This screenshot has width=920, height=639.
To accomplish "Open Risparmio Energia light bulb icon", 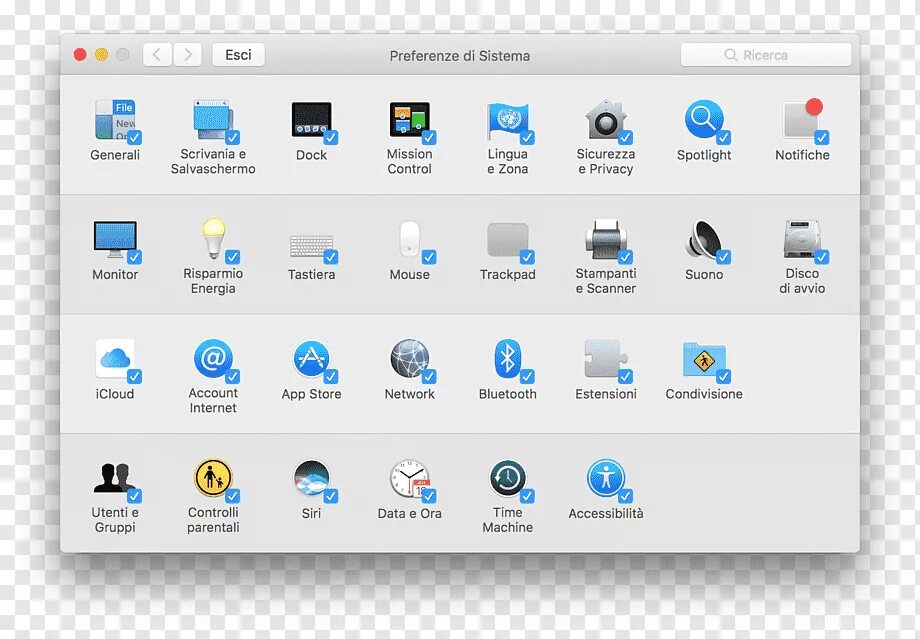I will coord(214,238).
